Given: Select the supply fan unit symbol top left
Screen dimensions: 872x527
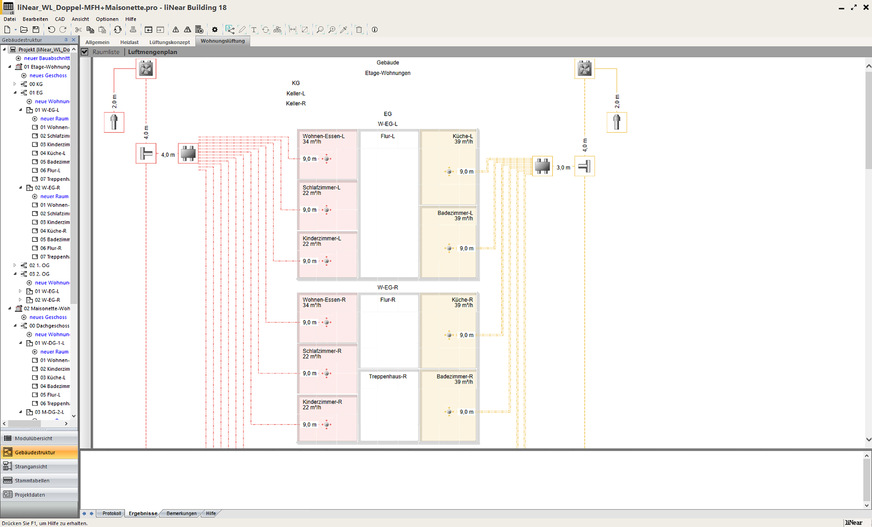Looking at the screenshot, I should [146, 69].
